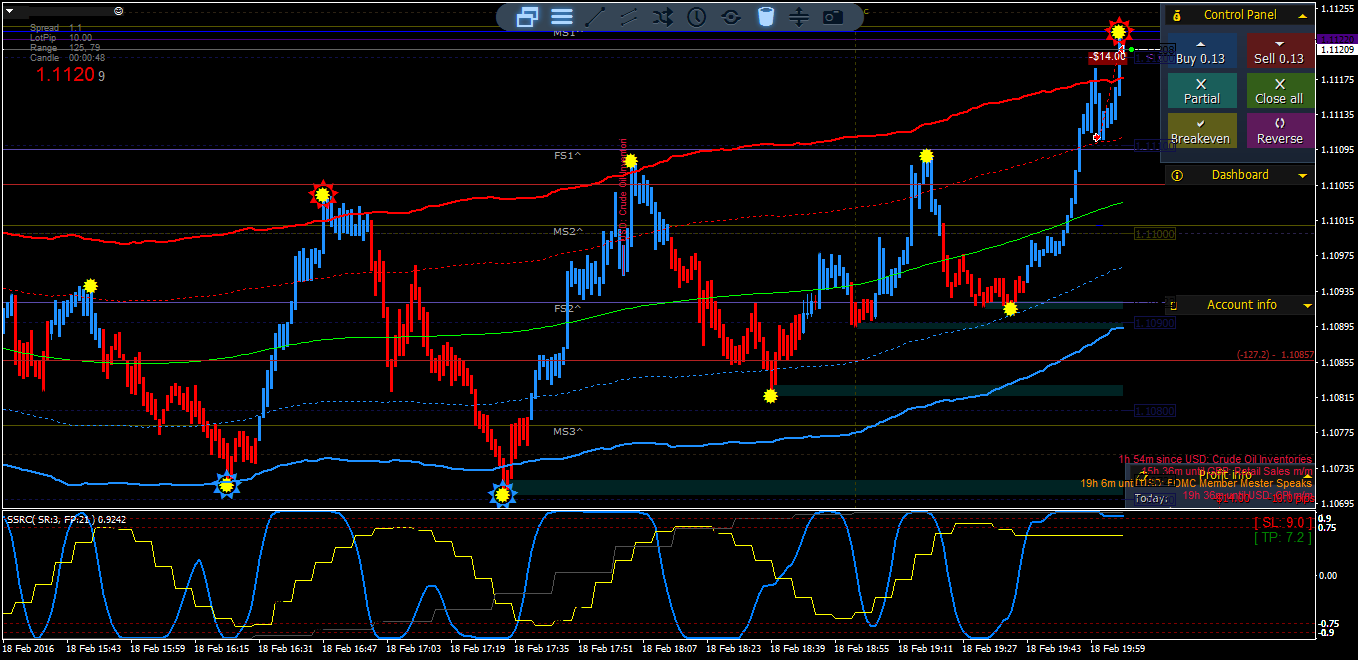
Task: Click the MS2^ level label
Action: [568, 232]
